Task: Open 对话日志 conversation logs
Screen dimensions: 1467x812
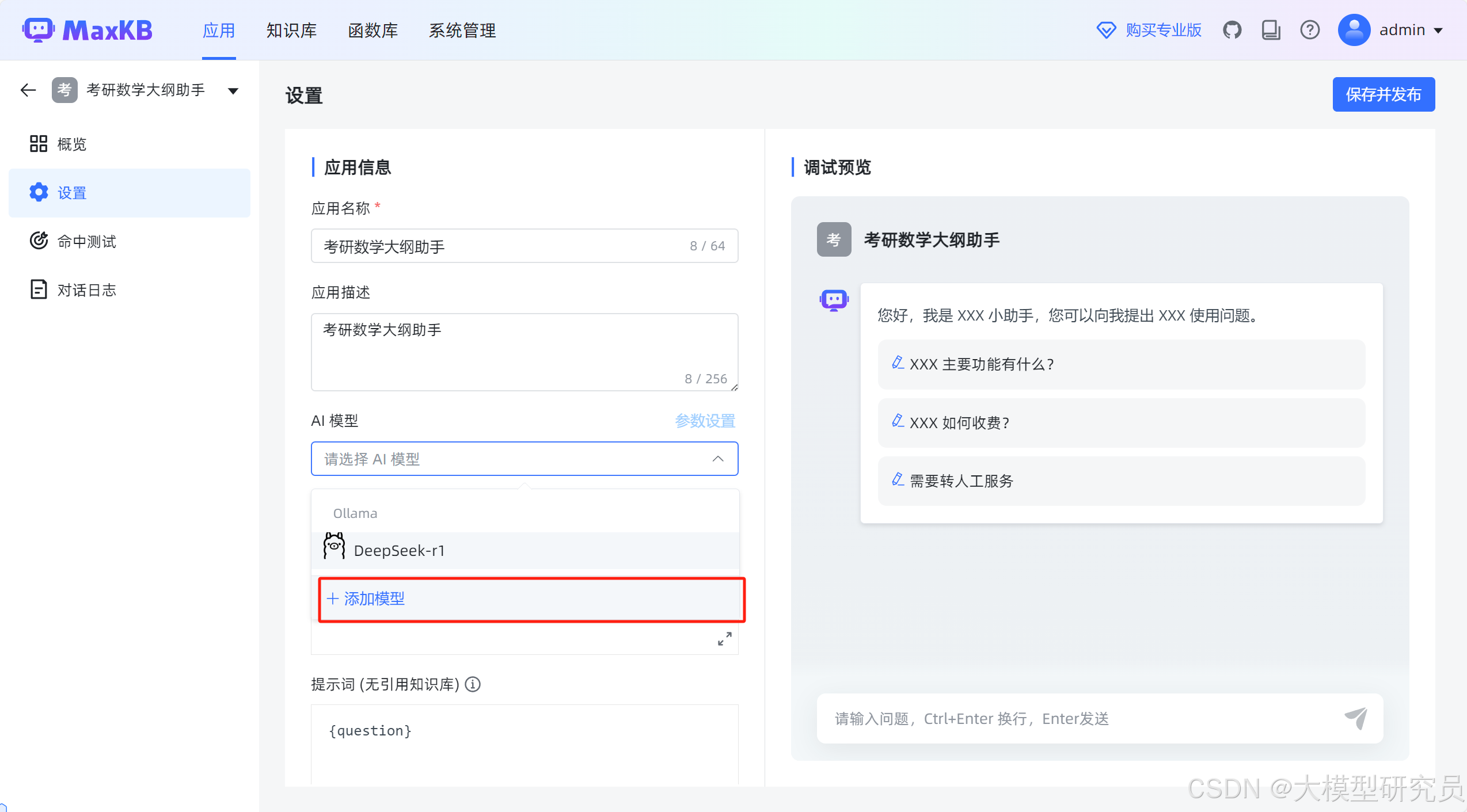Action: coord(86,290)
